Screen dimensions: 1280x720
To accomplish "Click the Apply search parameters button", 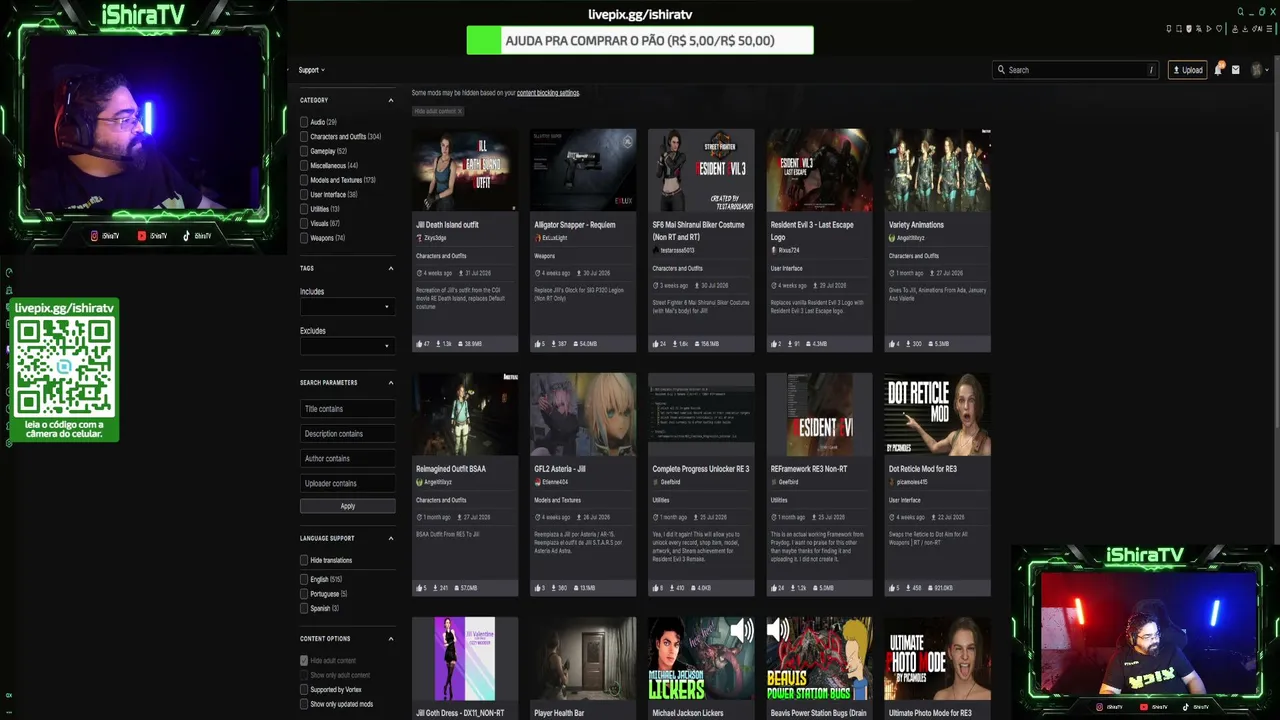I will pos(347,506).
